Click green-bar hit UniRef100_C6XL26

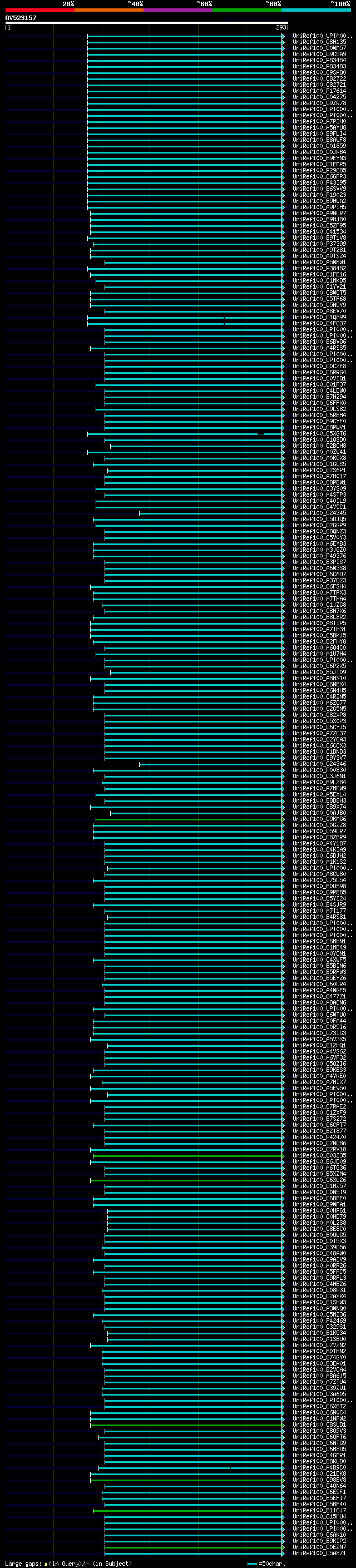pyautogui.click(x=319, y=1180)
